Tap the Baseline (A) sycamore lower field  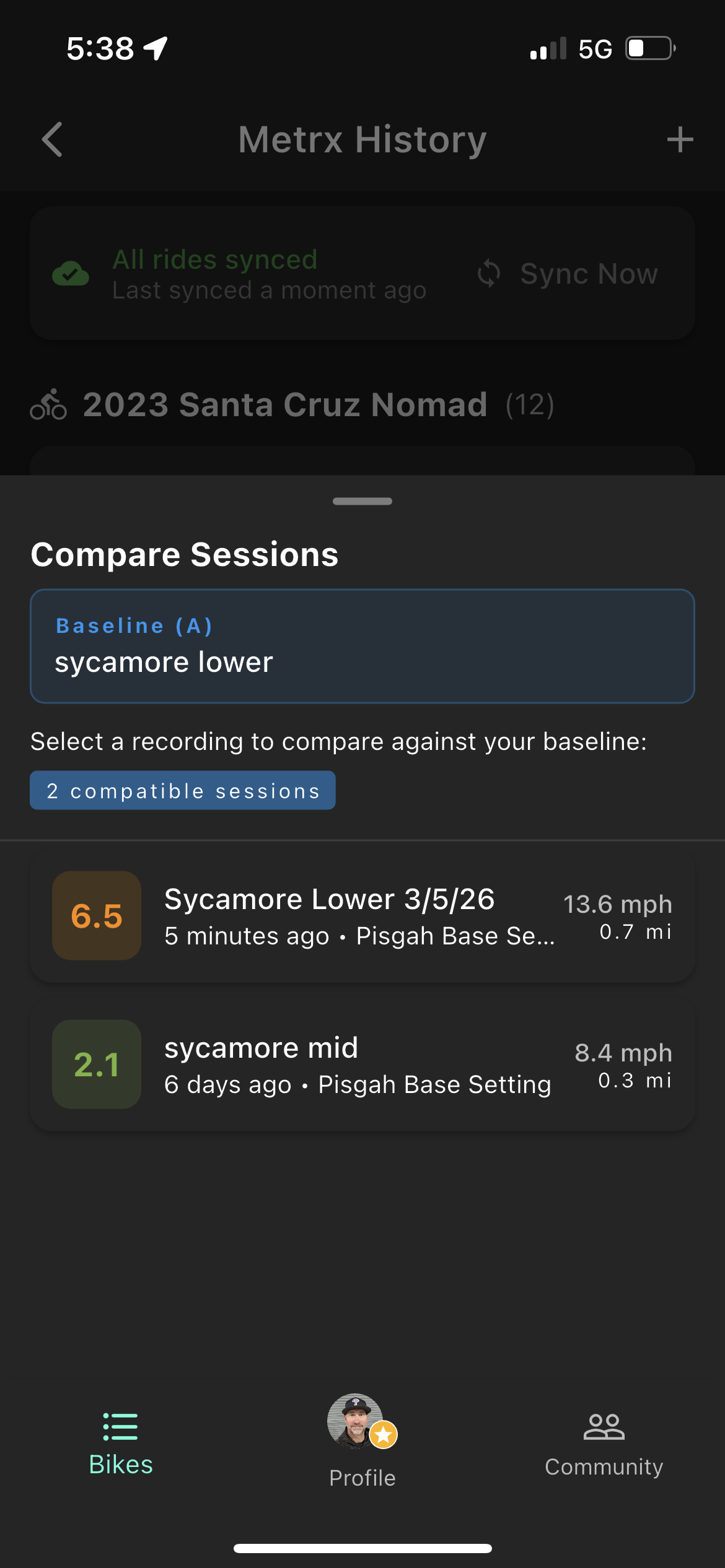(x=362, y=646)
